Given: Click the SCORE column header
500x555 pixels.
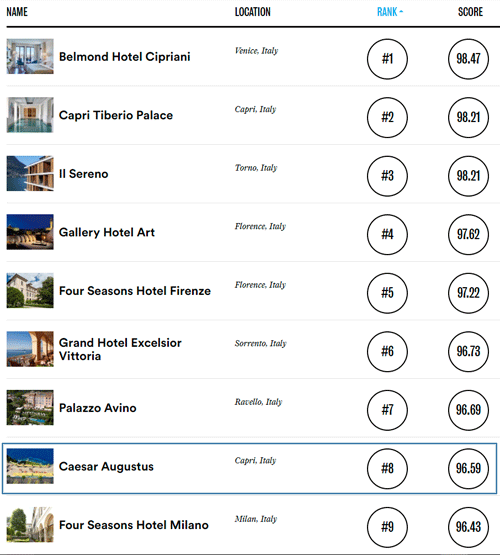Looking at the screenshot, I should pyautogui.click(x=470, y=12).
